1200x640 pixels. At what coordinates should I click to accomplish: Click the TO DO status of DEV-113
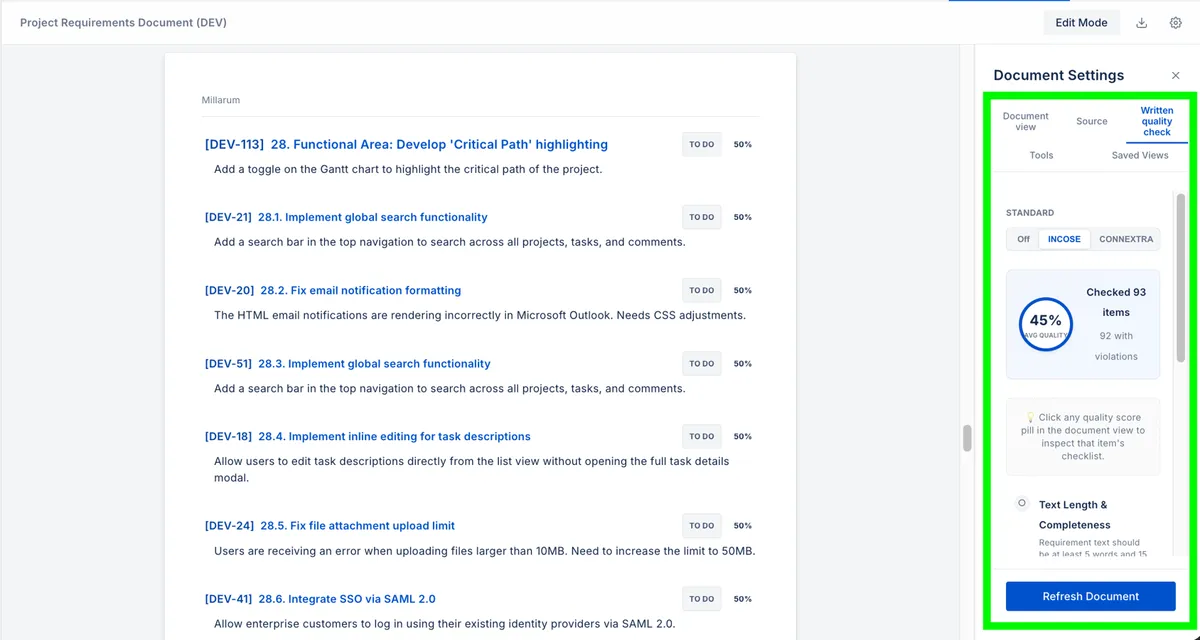[702, 145]
